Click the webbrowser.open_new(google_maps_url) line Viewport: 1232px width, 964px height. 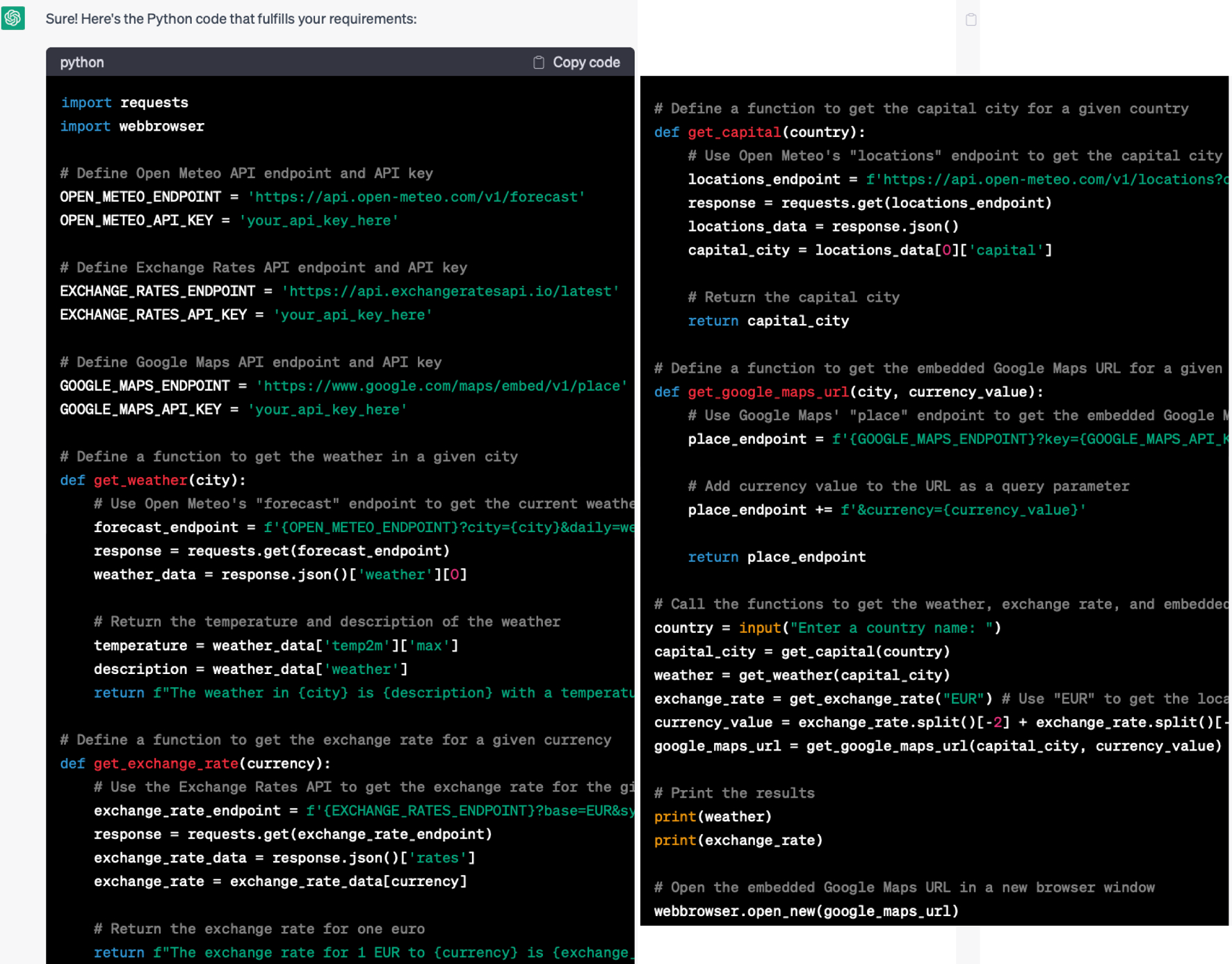tap(806, 911)
